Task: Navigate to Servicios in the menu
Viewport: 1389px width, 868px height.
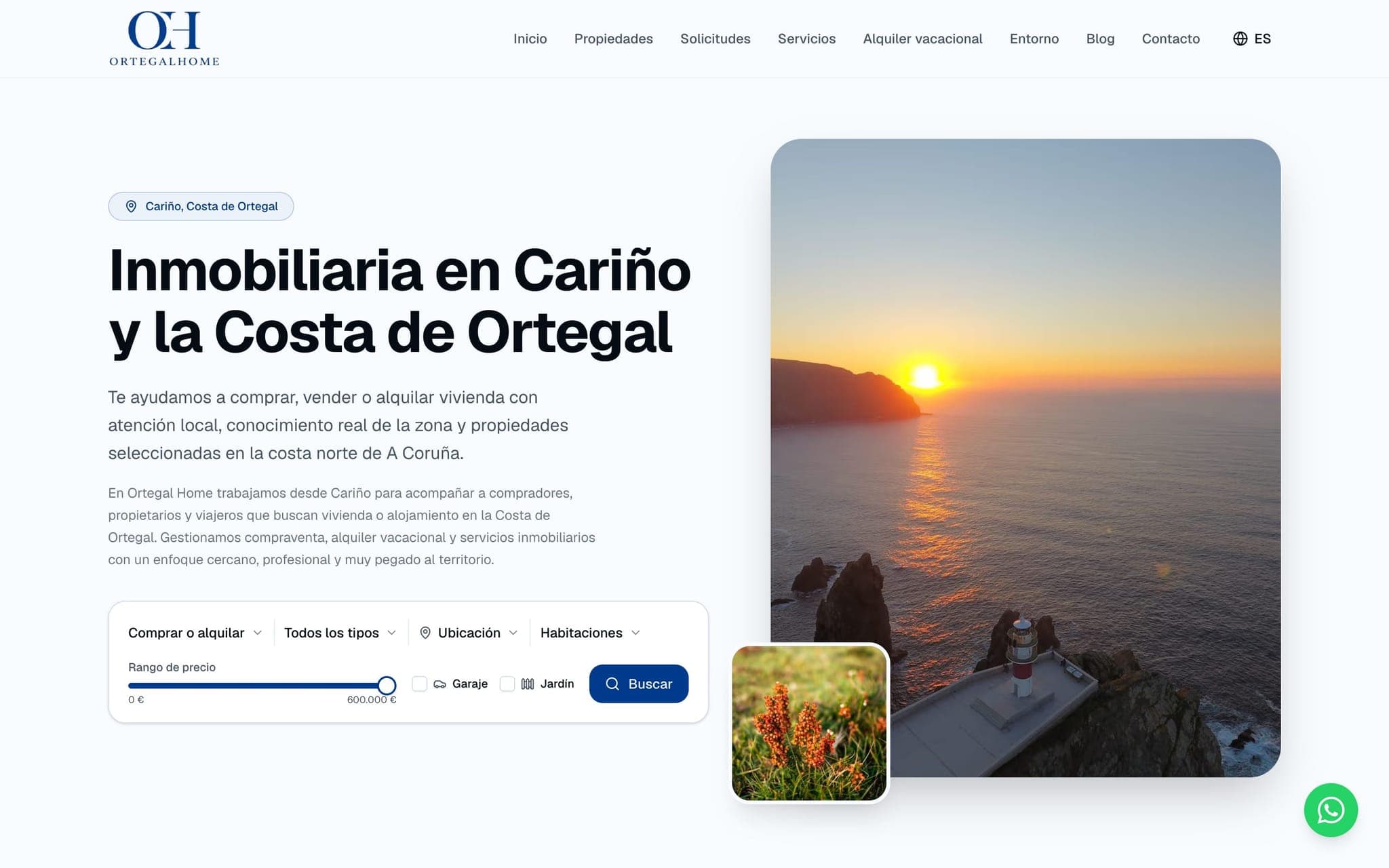Action: pyautogui.click(x=806, y=39)
